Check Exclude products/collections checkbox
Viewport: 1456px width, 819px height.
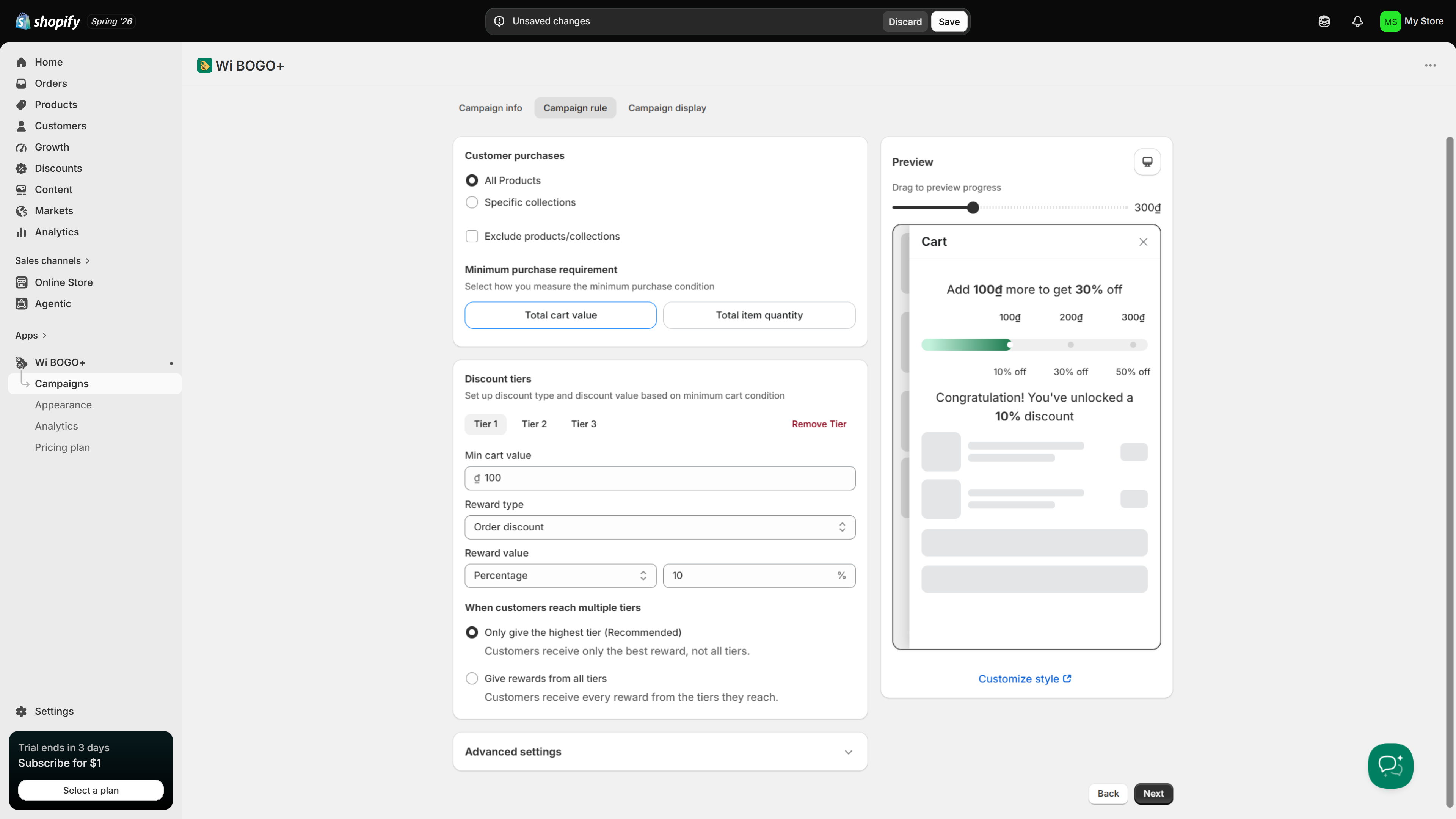[x=472, y=236]
